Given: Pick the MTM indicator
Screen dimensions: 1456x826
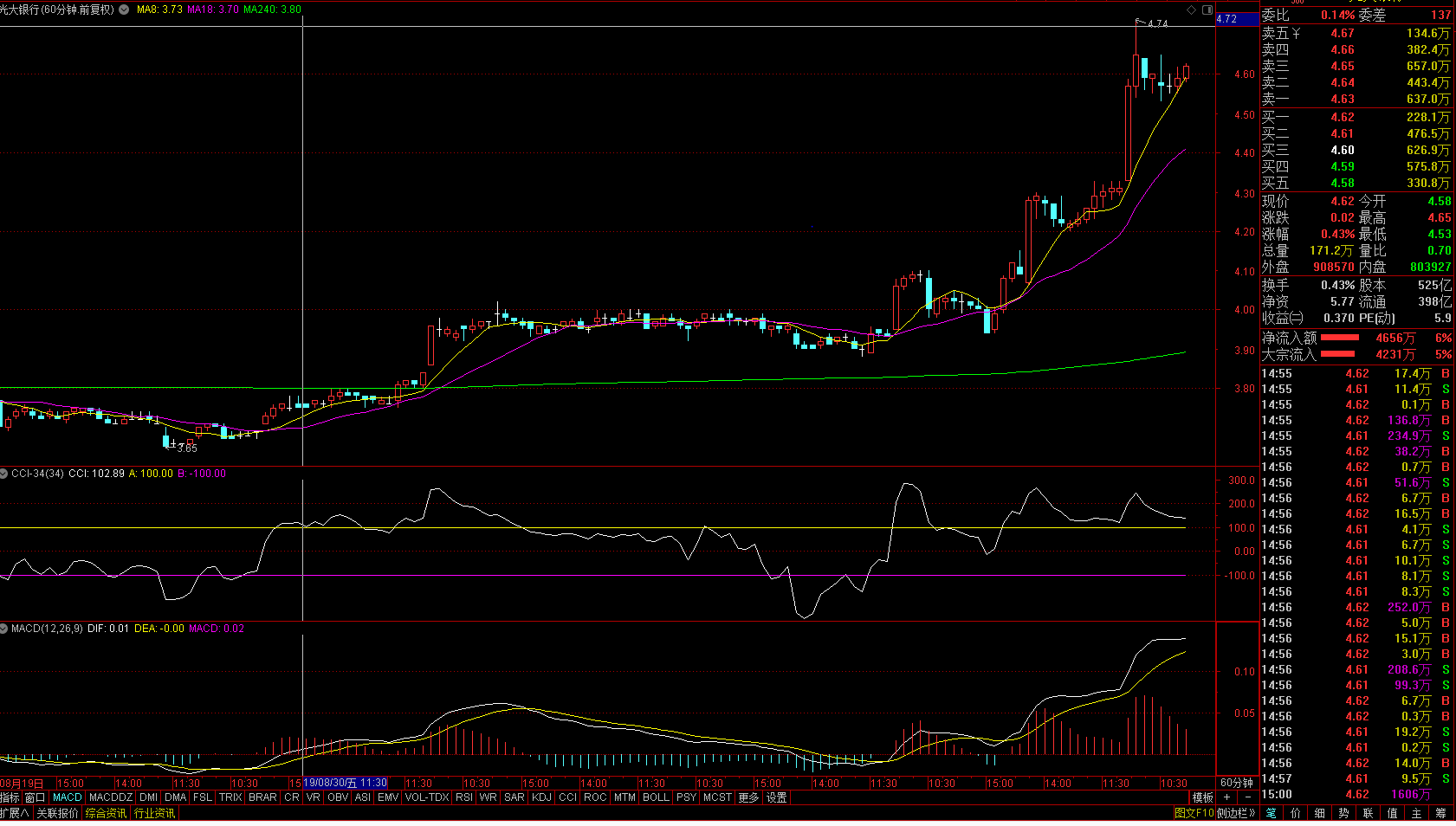Looking at the screenshot, I should tap(624, 797).
